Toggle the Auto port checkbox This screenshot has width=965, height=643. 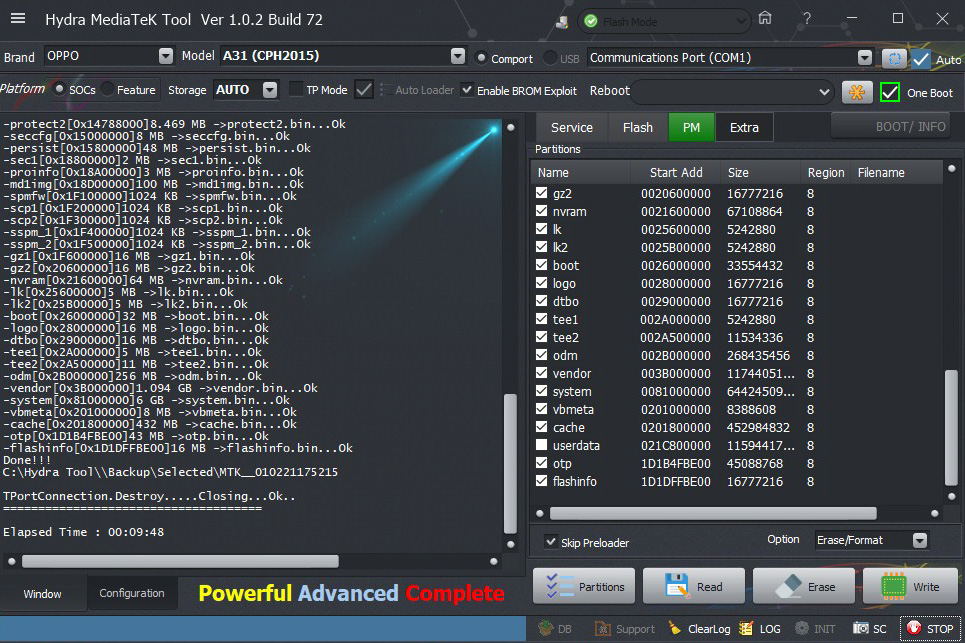(x=921, y=59)
